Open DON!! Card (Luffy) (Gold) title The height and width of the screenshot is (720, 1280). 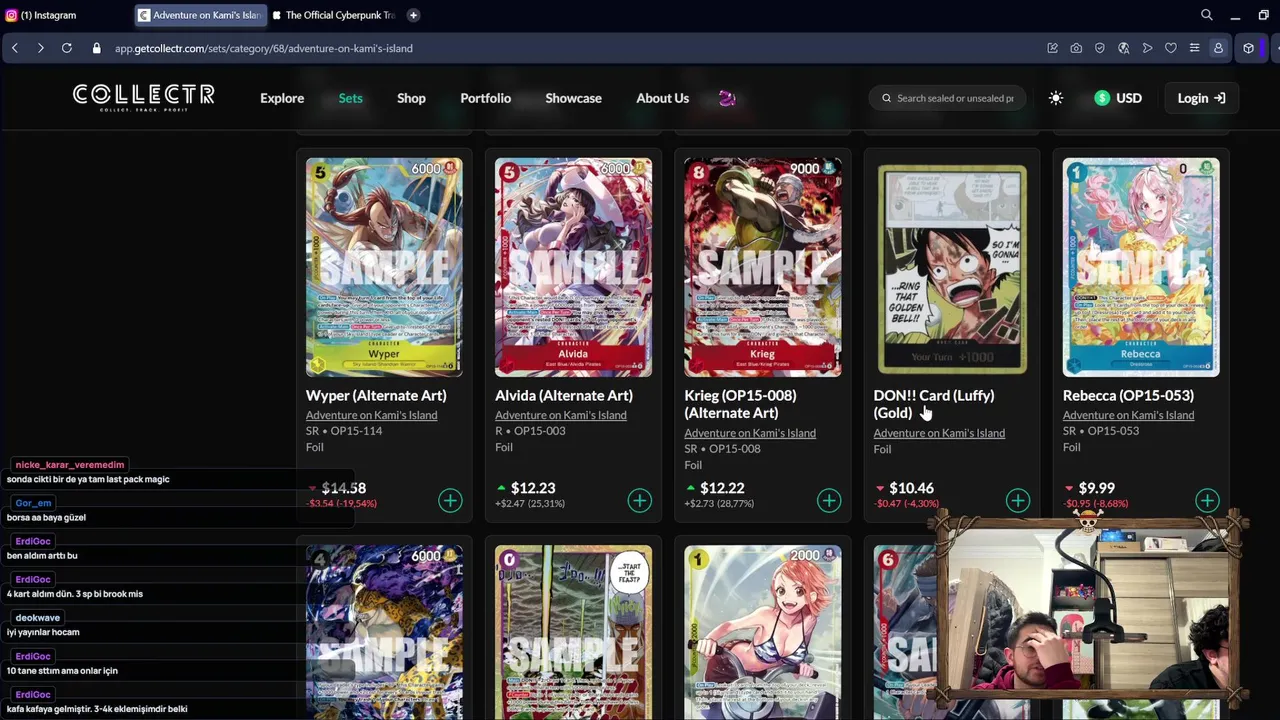(x=934, y=404)
